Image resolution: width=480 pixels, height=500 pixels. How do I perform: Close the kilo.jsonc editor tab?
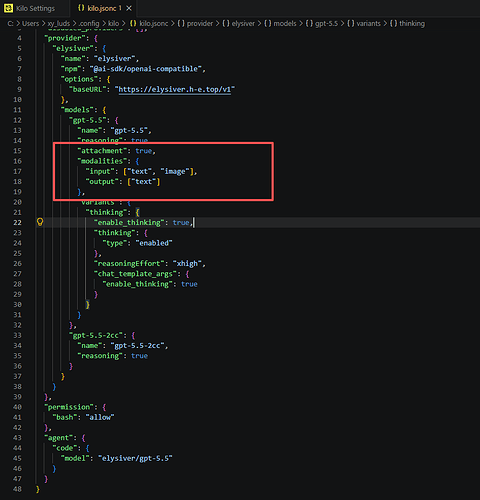[x=129, y=8]
